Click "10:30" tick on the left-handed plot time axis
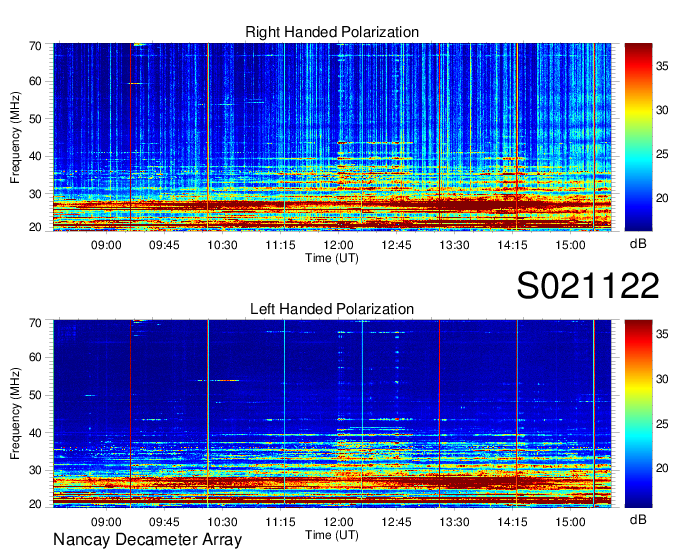This screenshot has height=552, width=680. tap(222, 522)
